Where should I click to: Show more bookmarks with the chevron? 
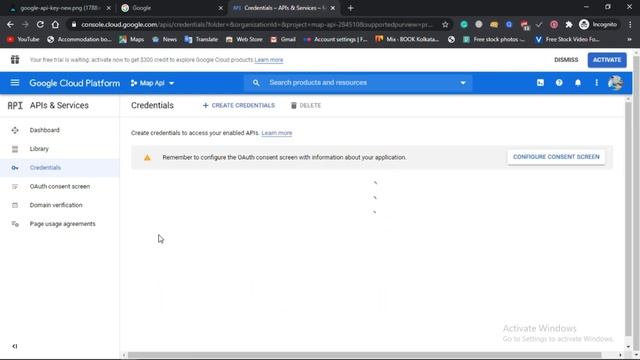tap(629, 40)
